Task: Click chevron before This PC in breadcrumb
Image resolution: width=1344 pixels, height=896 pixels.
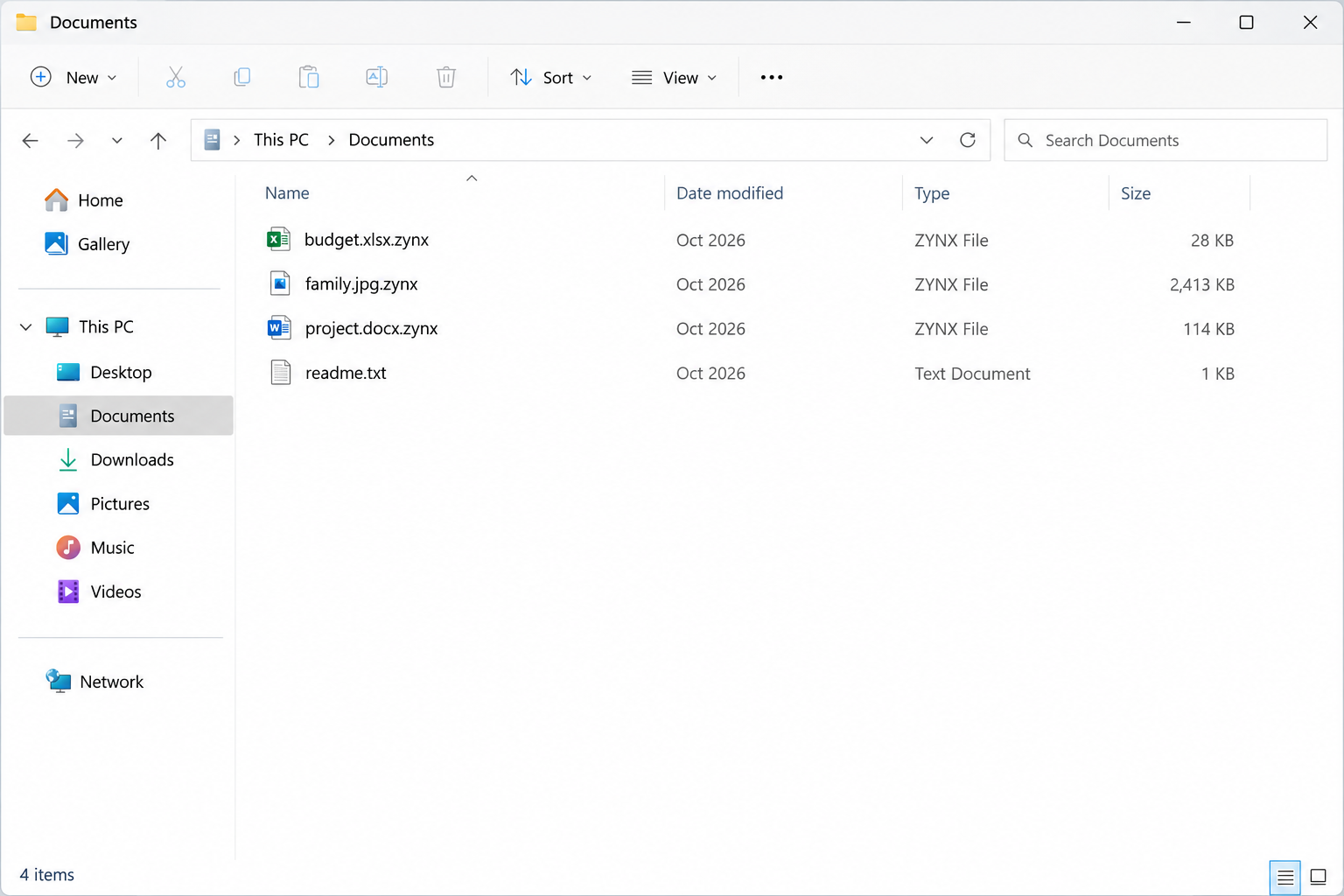Action: (x=236, y=140)
